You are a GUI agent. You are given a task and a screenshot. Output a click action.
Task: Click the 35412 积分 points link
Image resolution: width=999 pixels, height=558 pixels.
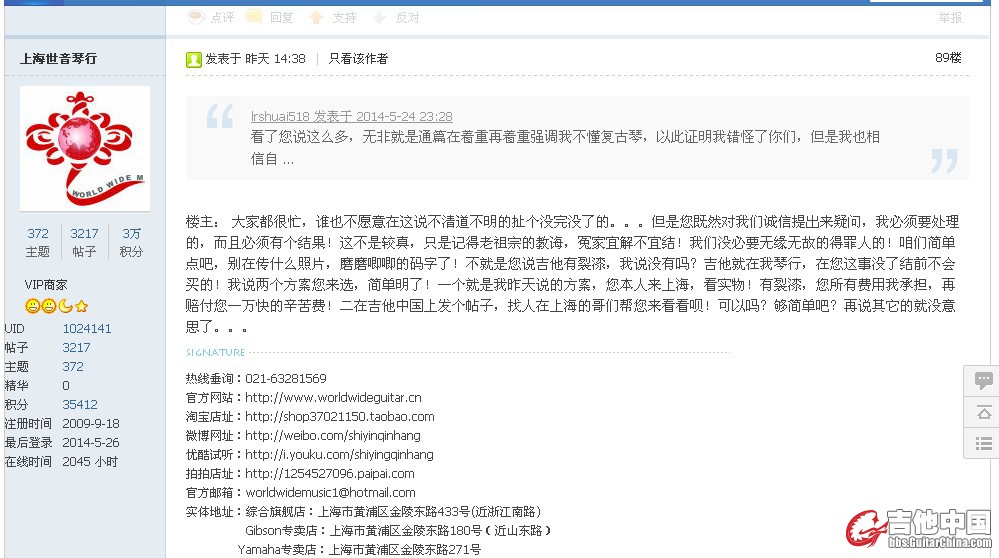tap(80, 404)
